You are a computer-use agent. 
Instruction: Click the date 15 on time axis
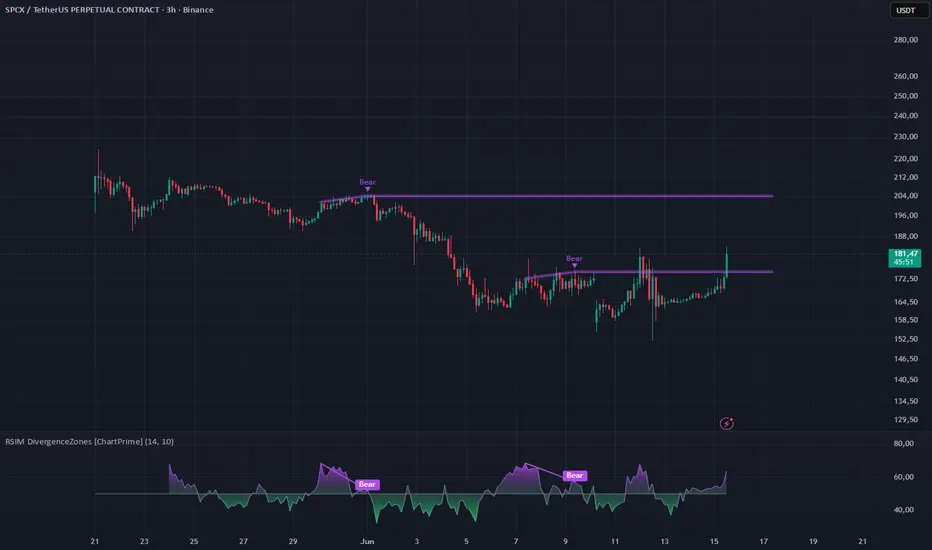click(x=714, y=541)
